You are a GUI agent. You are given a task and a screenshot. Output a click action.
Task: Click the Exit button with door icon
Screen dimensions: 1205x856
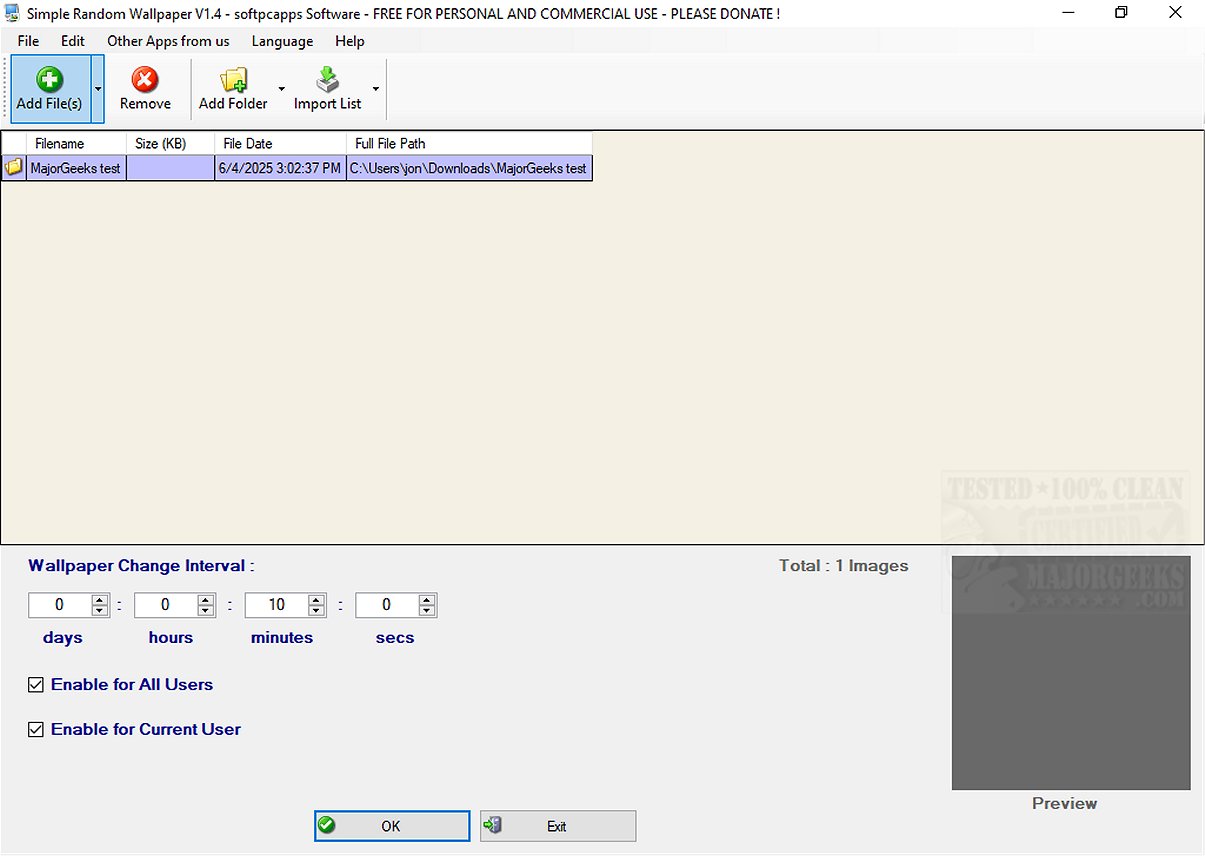(x=558, y=826)
